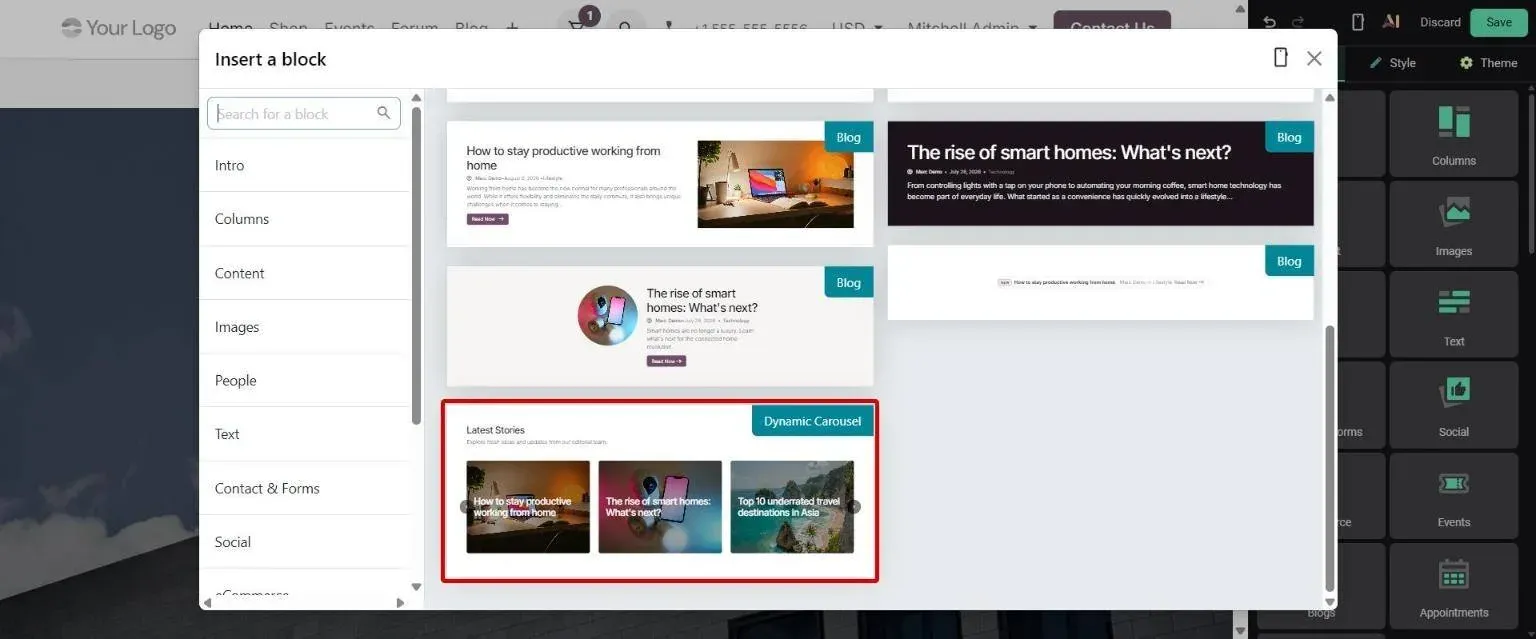Viewport: 1536px width, 639px height.
Task: Open the Theme tab
Action: click(1488, 63)
